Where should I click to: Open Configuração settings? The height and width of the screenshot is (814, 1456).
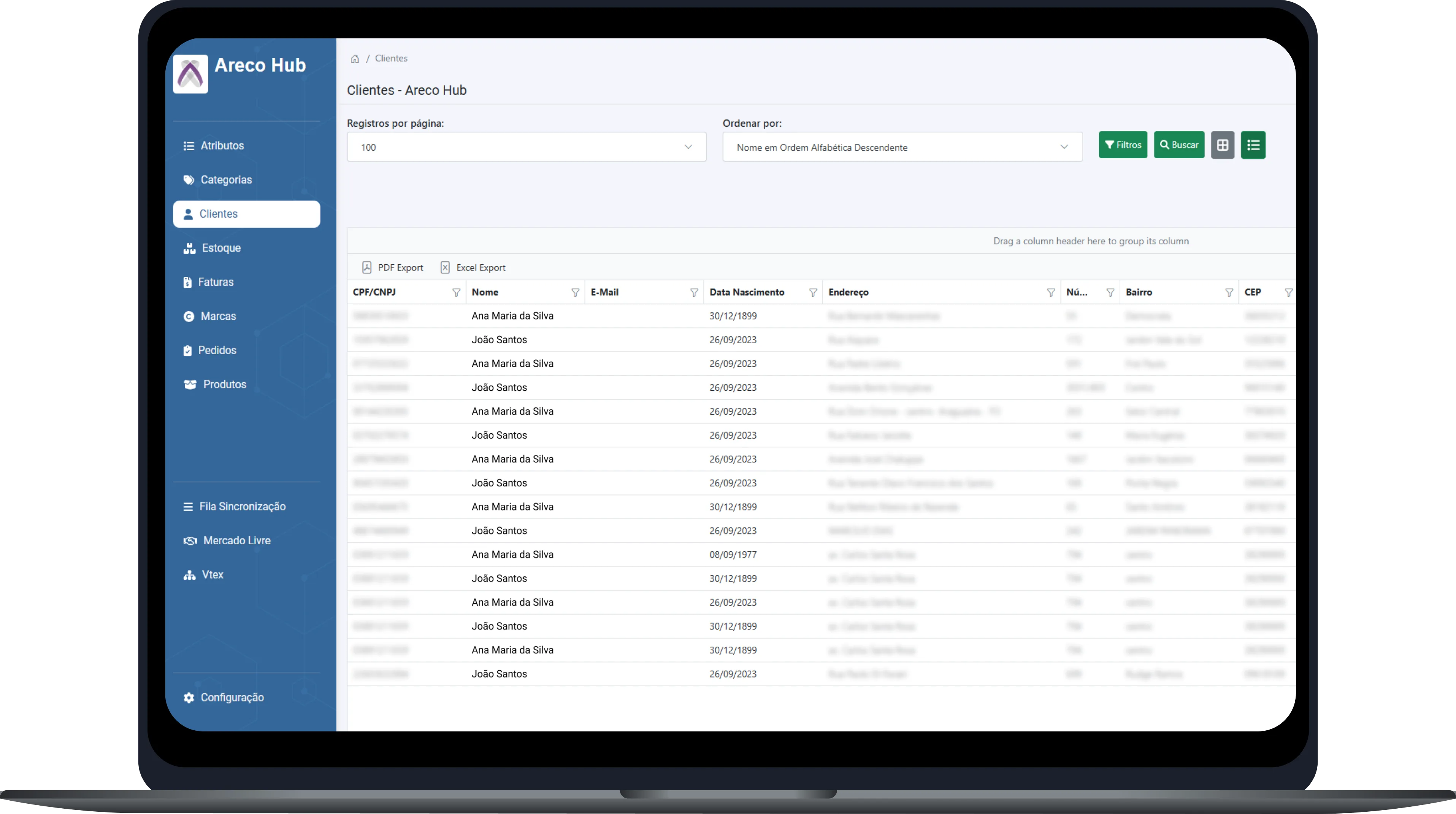232,698
